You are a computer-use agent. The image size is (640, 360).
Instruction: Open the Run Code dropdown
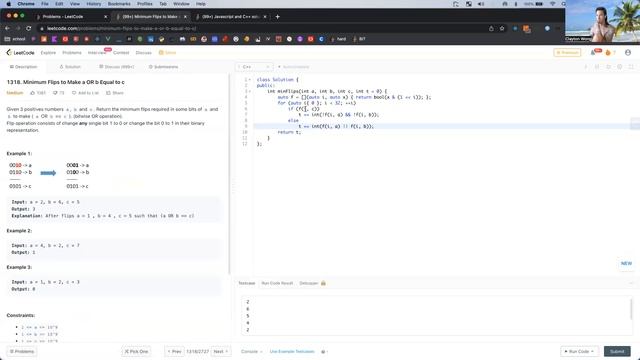coord(579,351)
